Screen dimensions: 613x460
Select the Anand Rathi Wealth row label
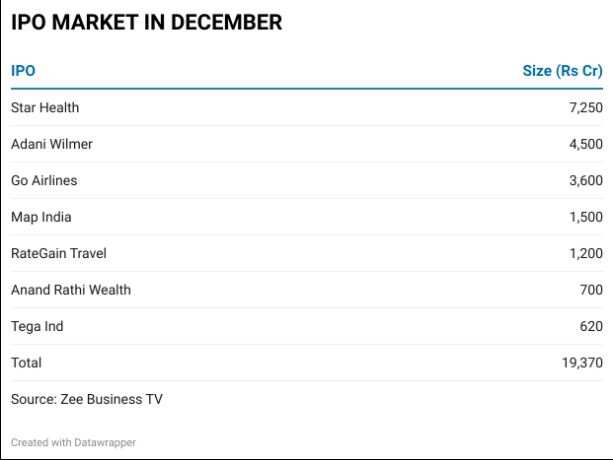coord(71,290)
